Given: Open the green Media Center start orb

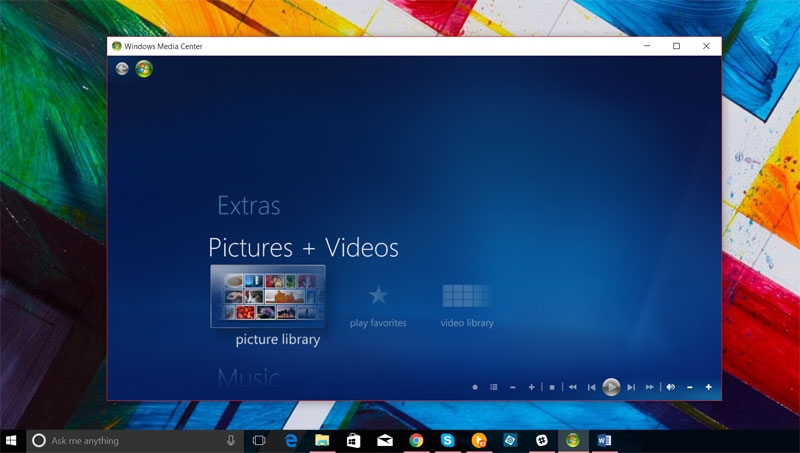Looking at the screenshot, I should point(144,68).
